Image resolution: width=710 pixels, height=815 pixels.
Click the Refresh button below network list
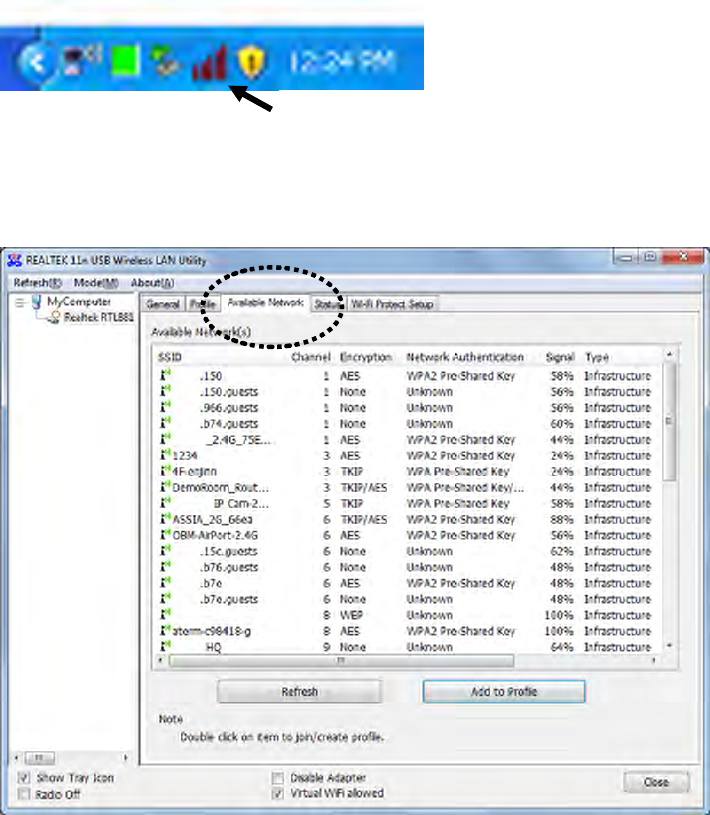[x=299, y=692]
